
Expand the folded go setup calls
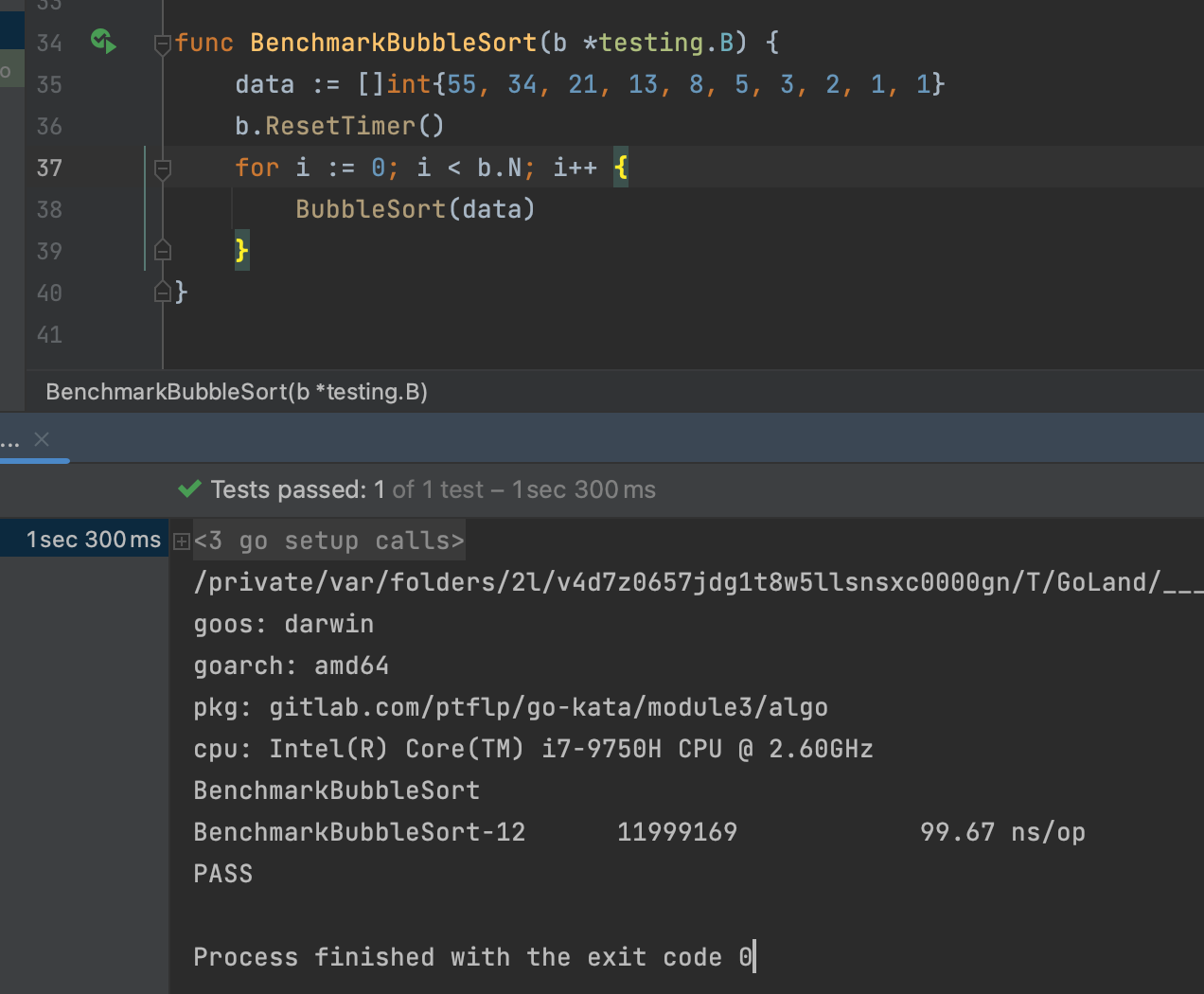[x=182, y=541]
